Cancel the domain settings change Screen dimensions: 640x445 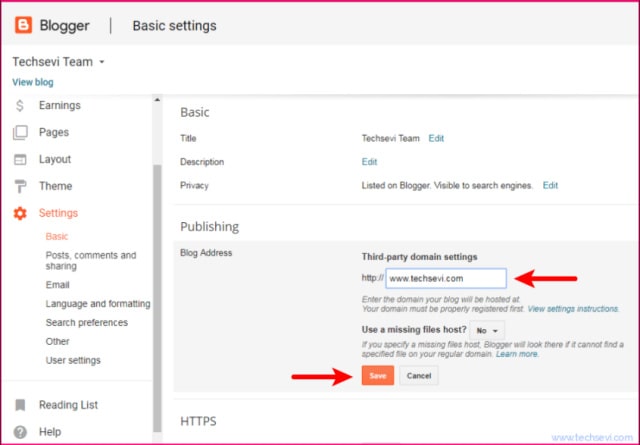coord(419,376)
